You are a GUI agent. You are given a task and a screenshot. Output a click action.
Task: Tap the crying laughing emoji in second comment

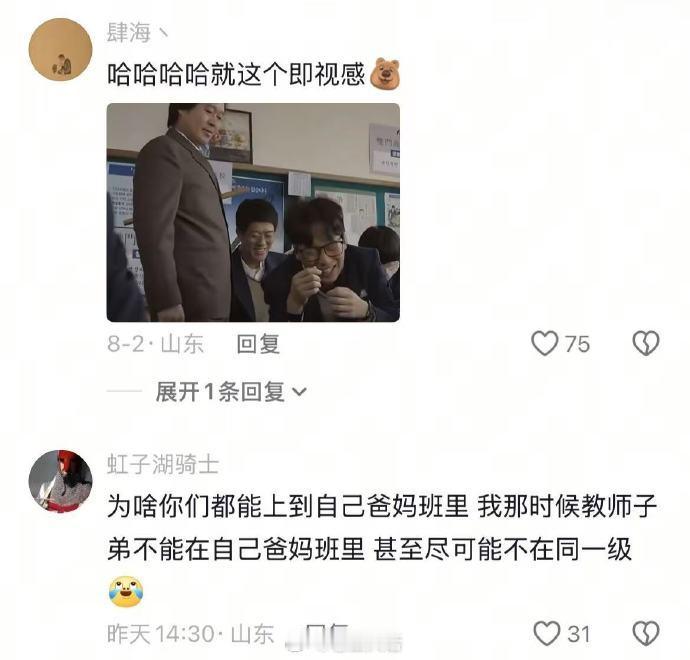coord(126,591)
